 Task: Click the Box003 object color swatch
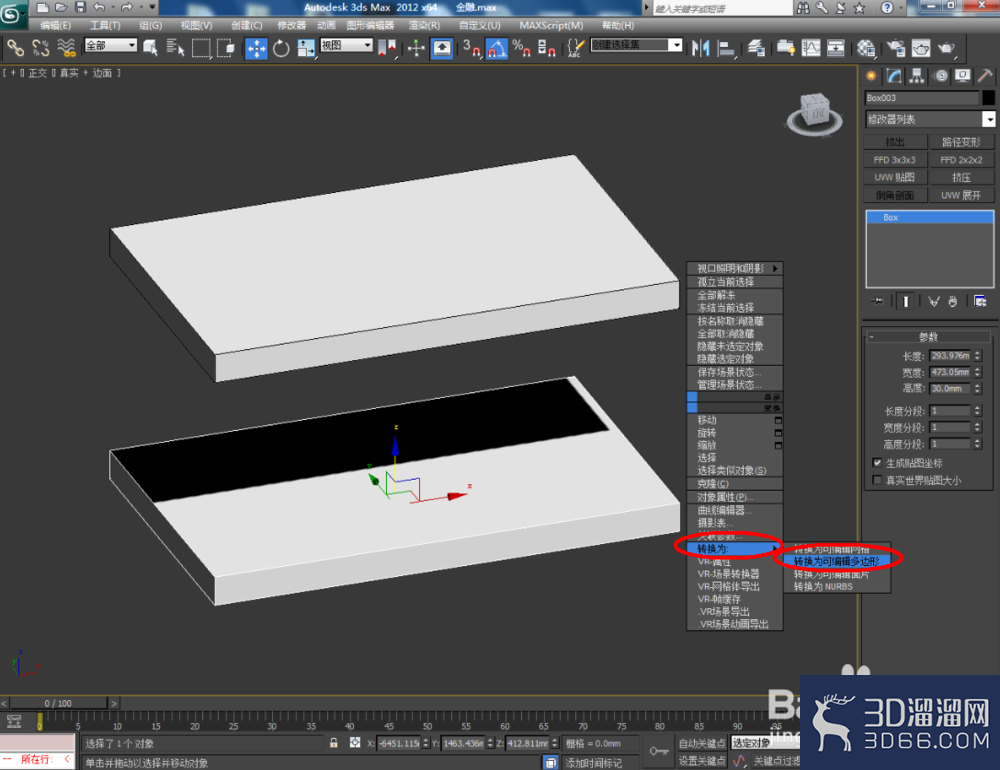[x=988, y=98]
